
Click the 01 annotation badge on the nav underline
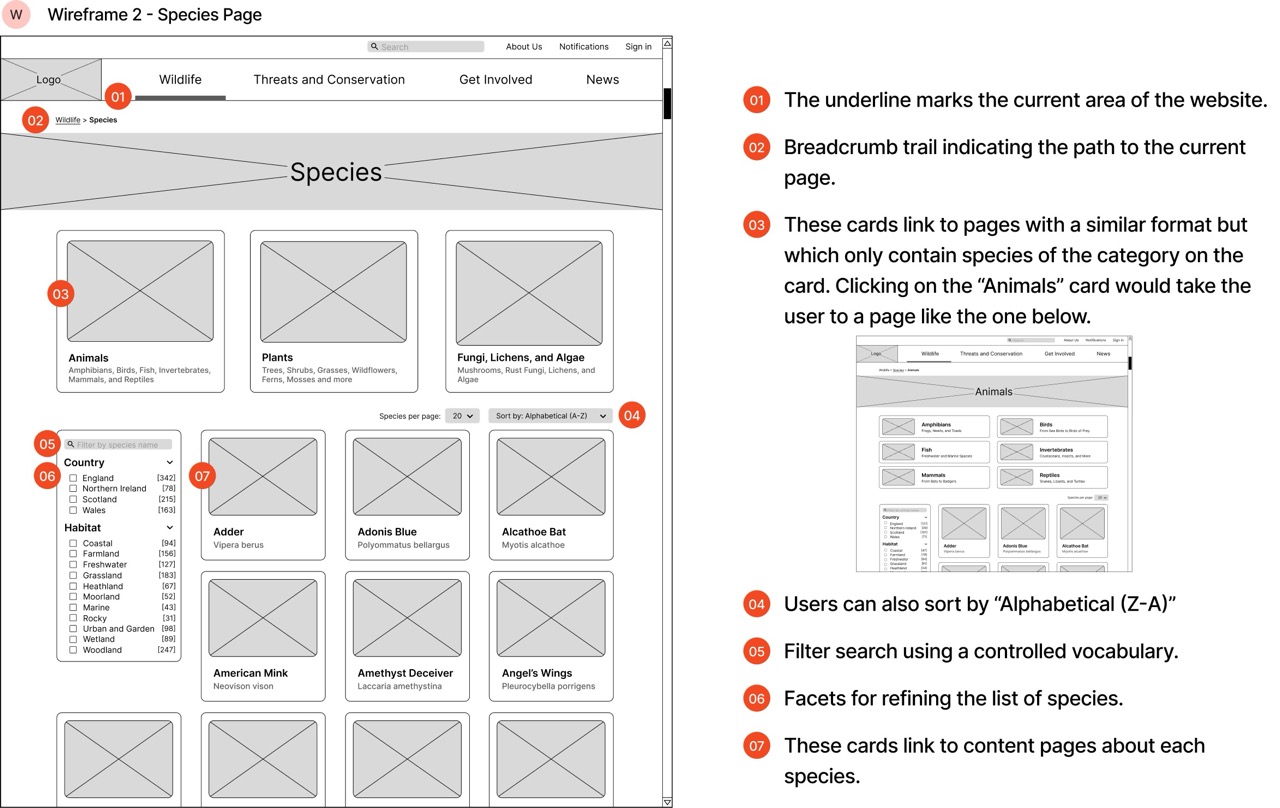(x=118, y=96)
